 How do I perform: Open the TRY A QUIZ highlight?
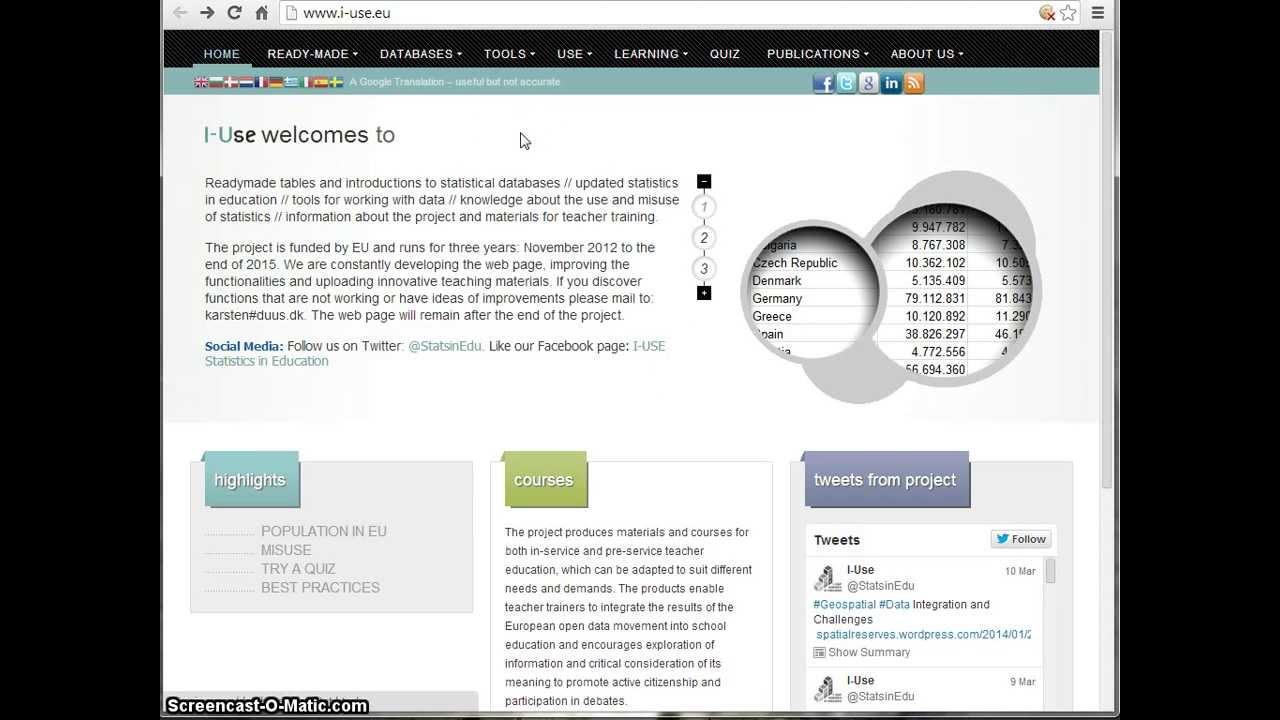tap(298, 569)
